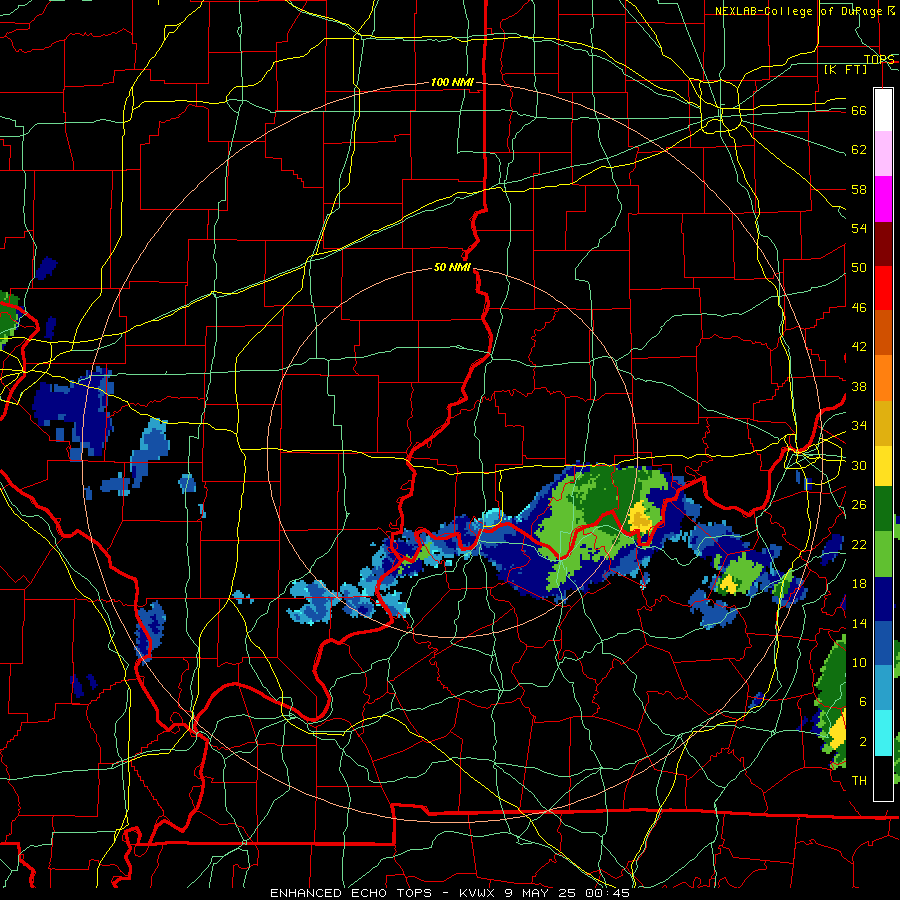Click the black TH swatch in the legend
This screenshot has height=900, width=900.
tap(883, 778)
